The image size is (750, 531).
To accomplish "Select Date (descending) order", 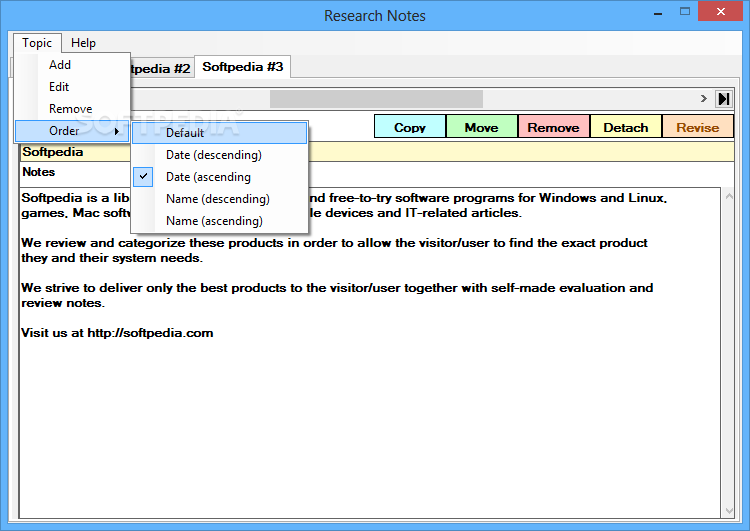I will click(x=220, y=155).
